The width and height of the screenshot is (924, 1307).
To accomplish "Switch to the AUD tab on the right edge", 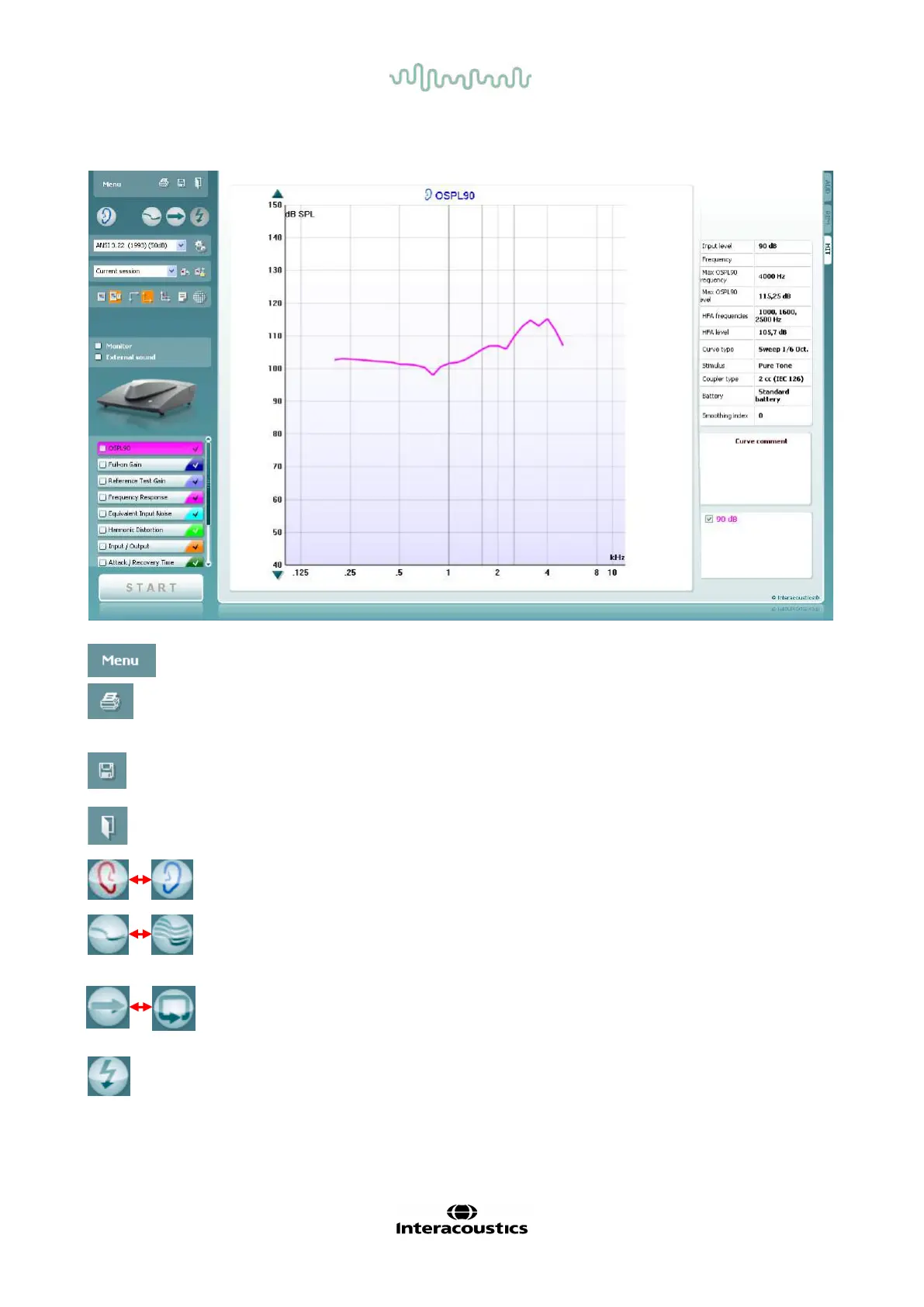I will [x=828, y=187].
